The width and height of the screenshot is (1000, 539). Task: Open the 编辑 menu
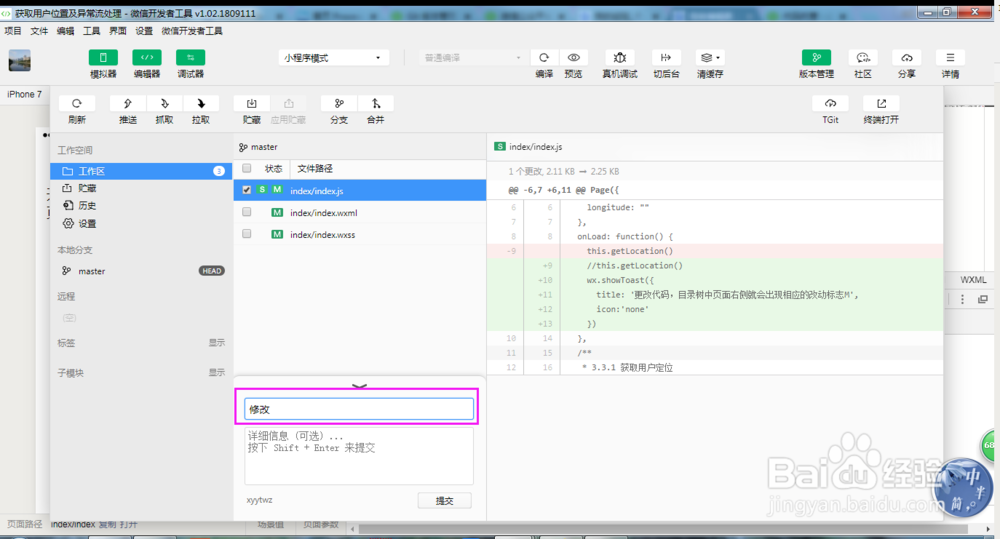tap(65, 31)
